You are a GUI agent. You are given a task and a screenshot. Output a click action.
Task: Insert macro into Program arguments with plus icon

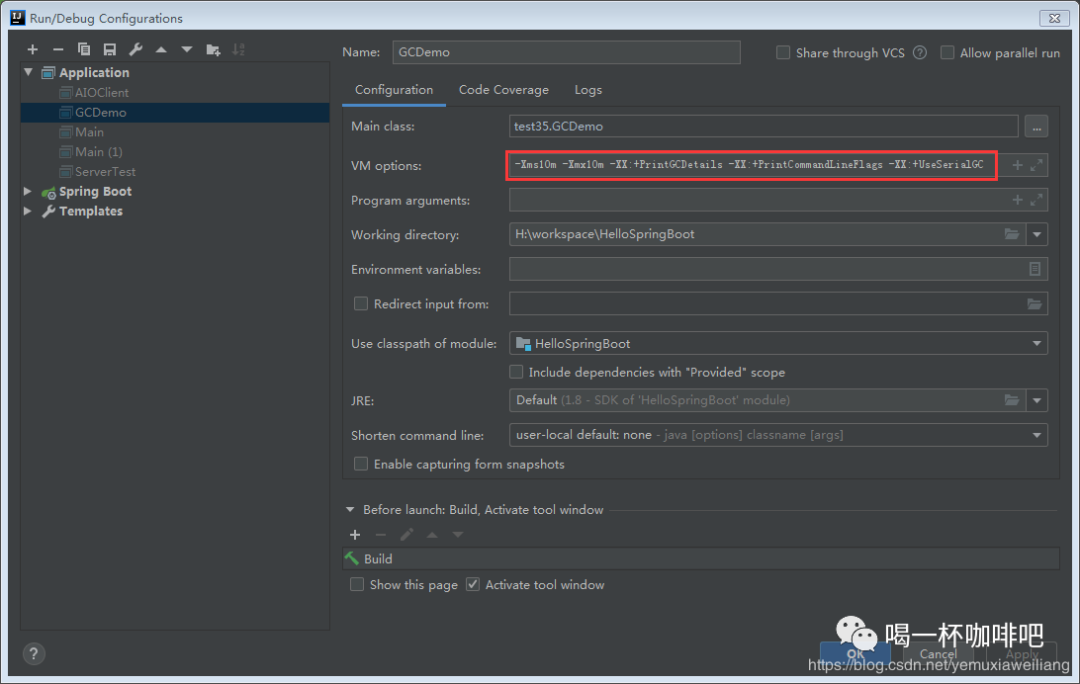[1017, 200]
